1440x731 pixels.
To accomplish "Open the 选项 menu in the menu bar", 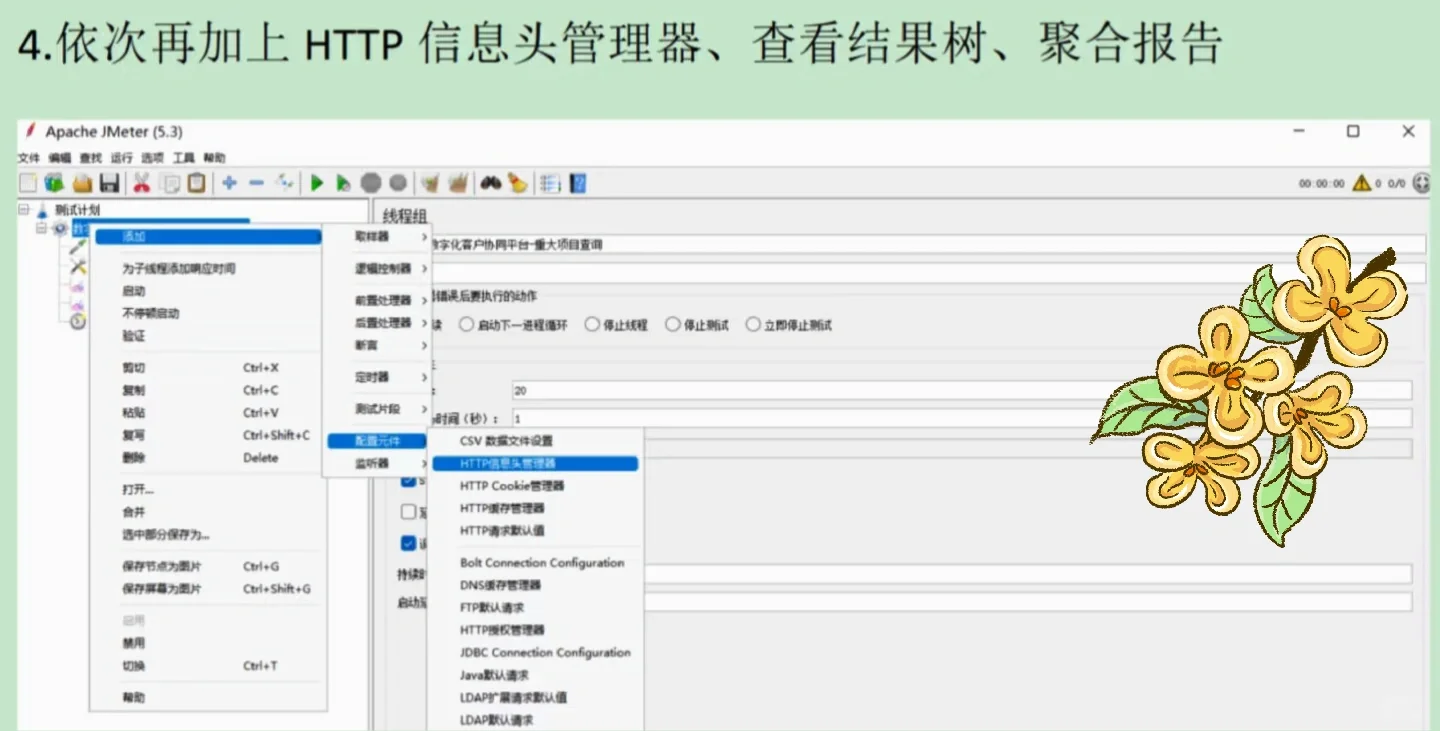I will pos(152,158).
